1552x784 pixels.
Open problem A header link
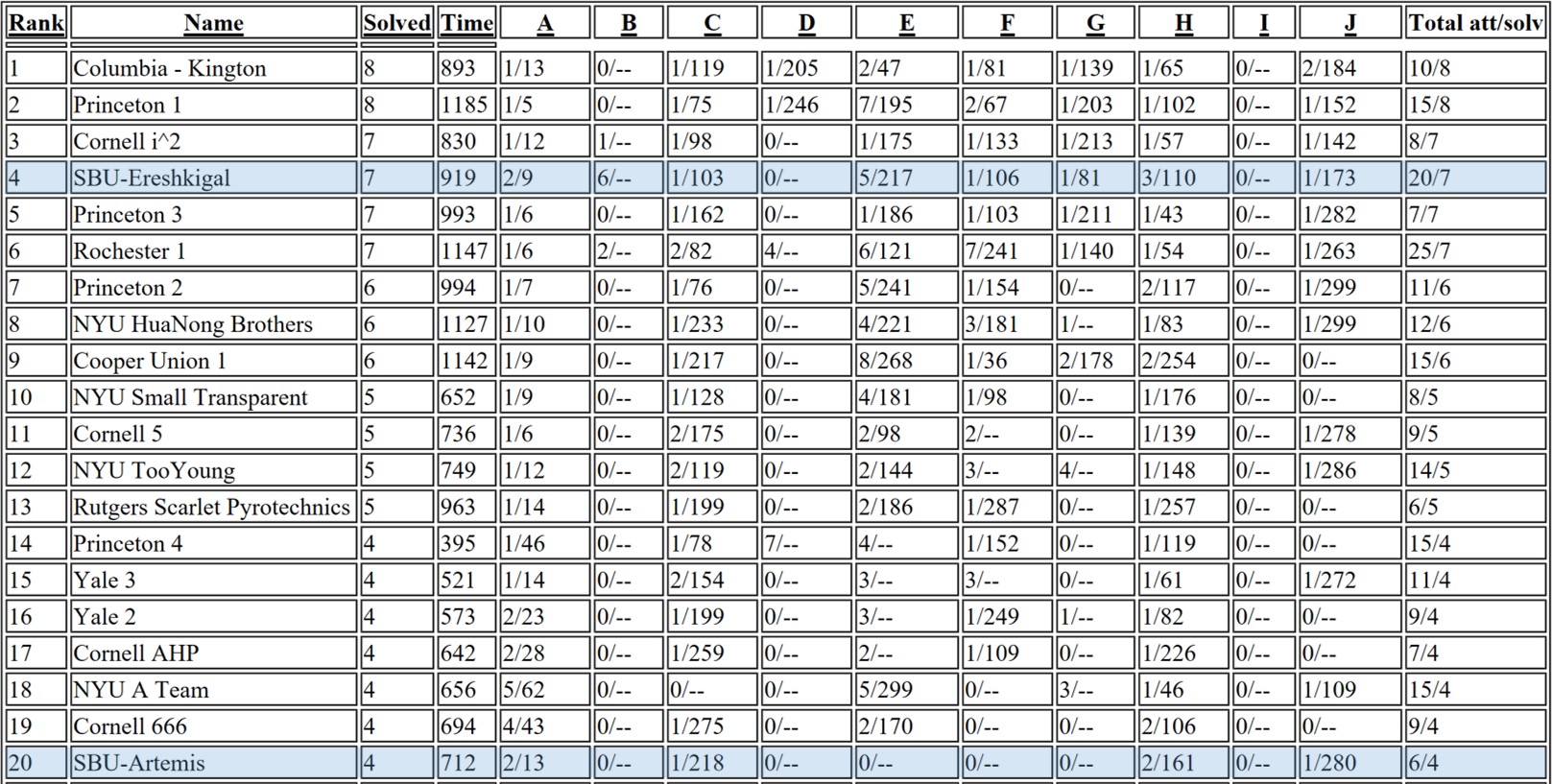point(544,23)
